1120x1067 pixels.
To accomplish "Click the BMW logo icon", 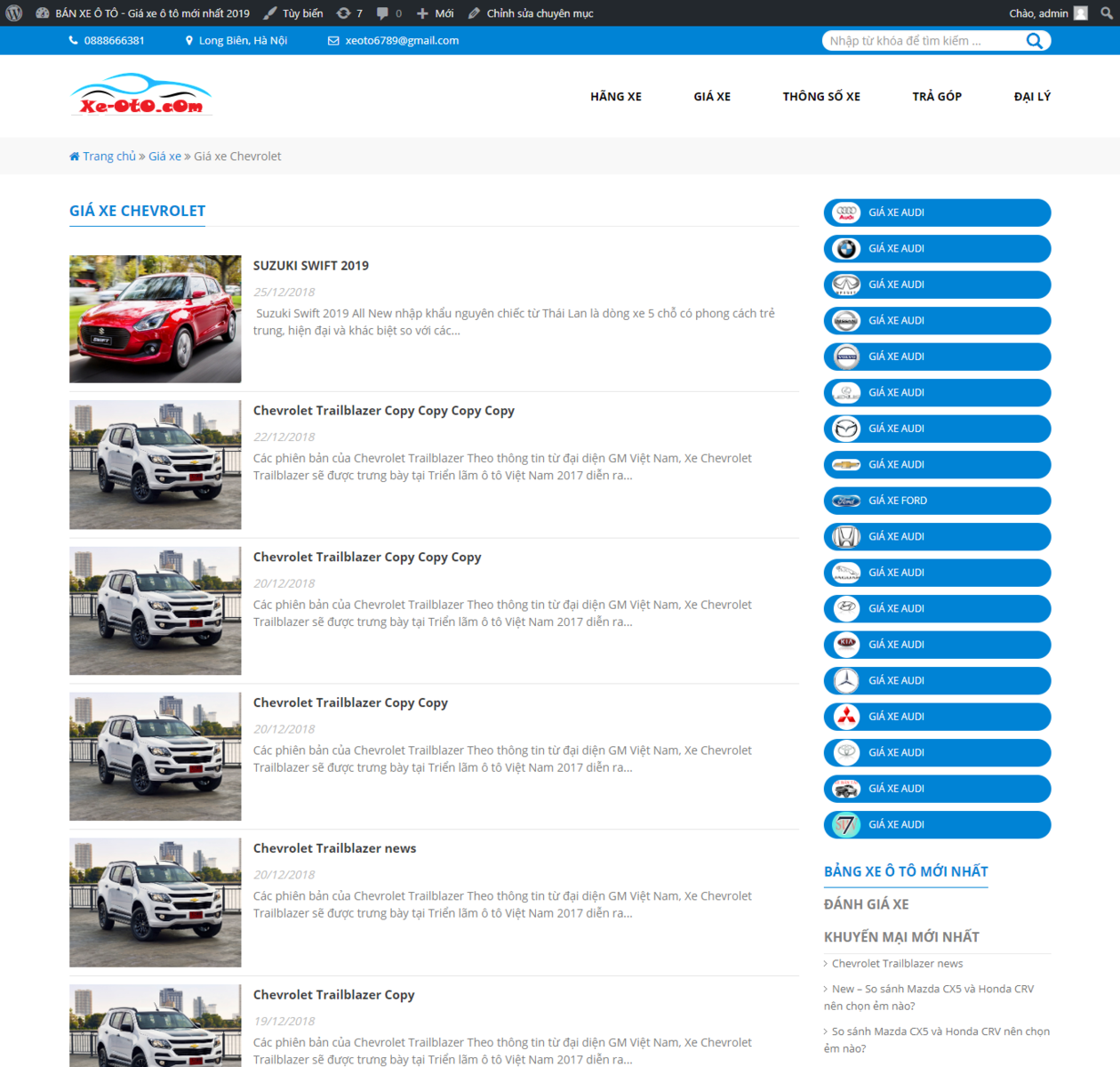I will (846, 249).
